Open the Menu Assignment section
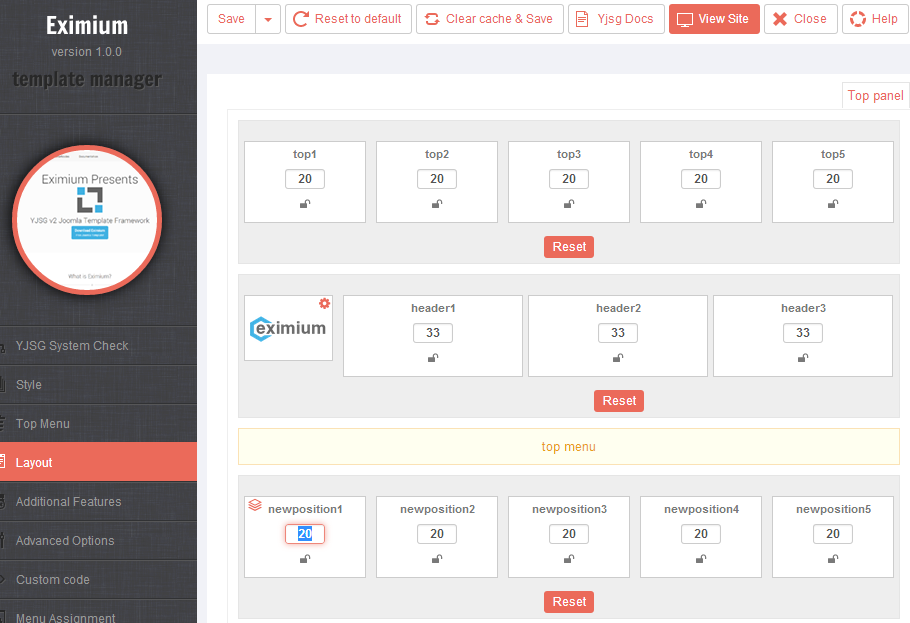Image resolution: width=910 pixels, height=623 pixels. pos(99,612)
